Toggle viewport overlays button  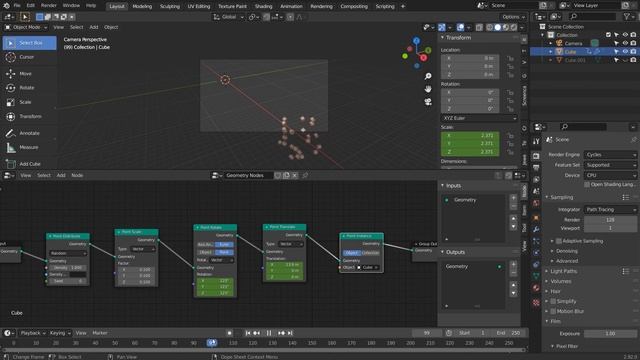(x=460, y=27)
